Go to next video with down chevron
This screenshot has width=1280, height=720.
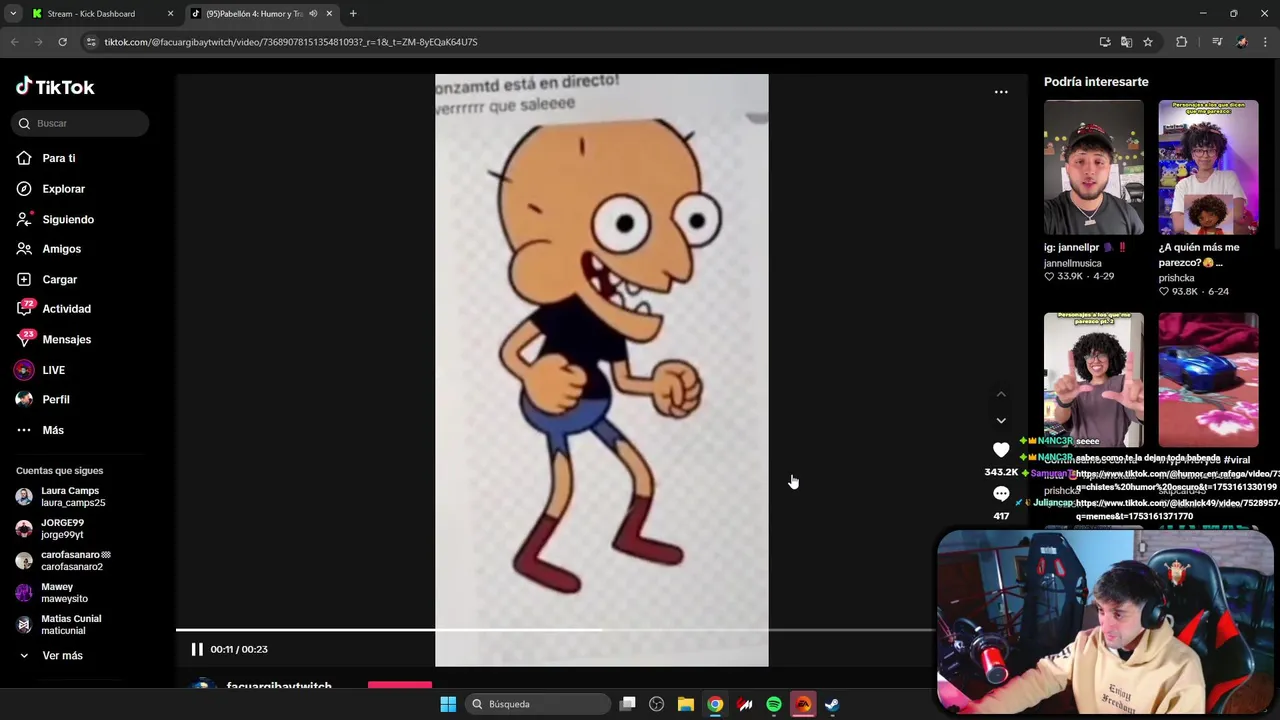click(1001, 421)
